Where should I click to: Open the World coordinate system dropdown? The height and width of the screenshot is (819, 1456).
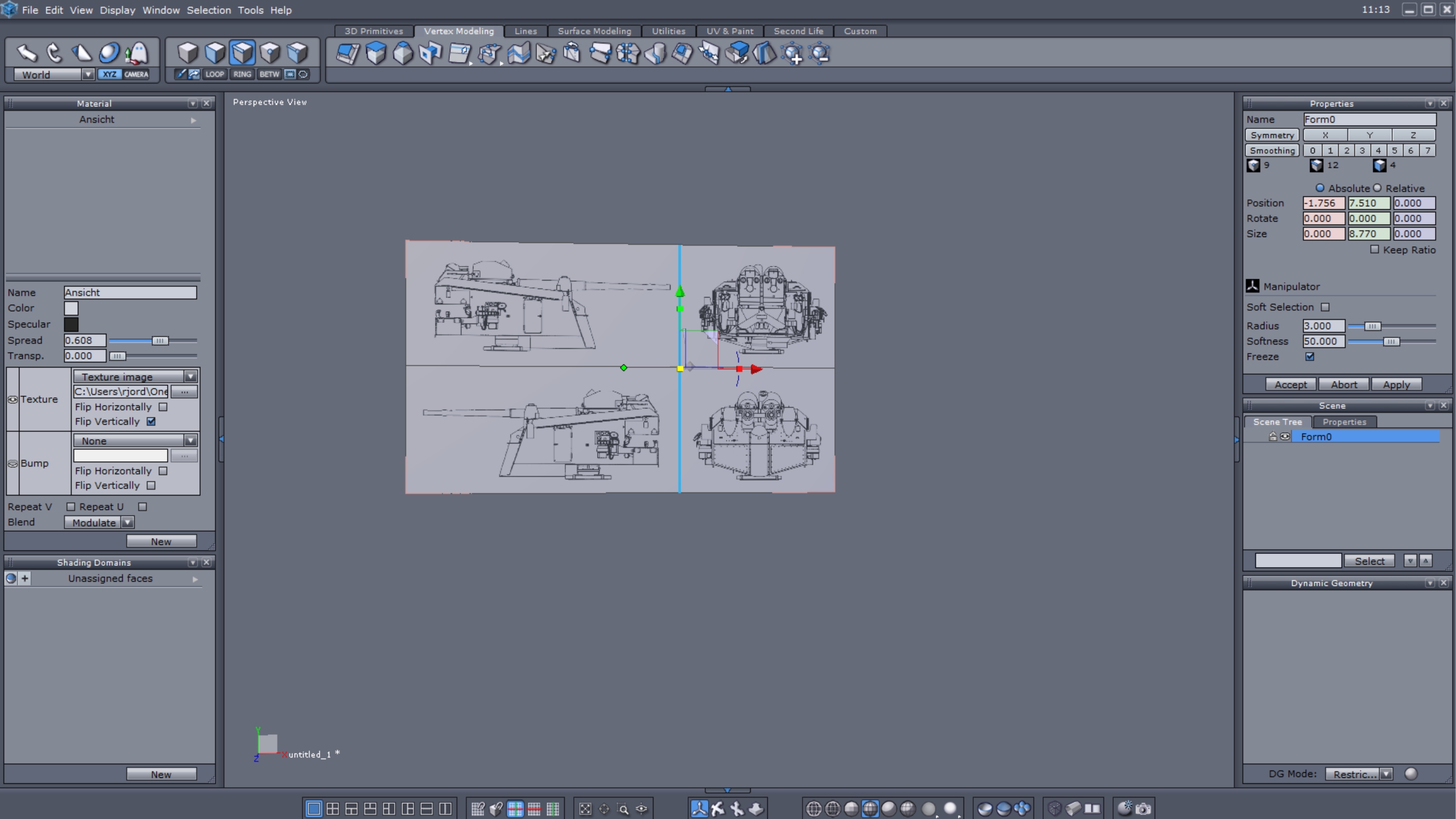[88, 75]
